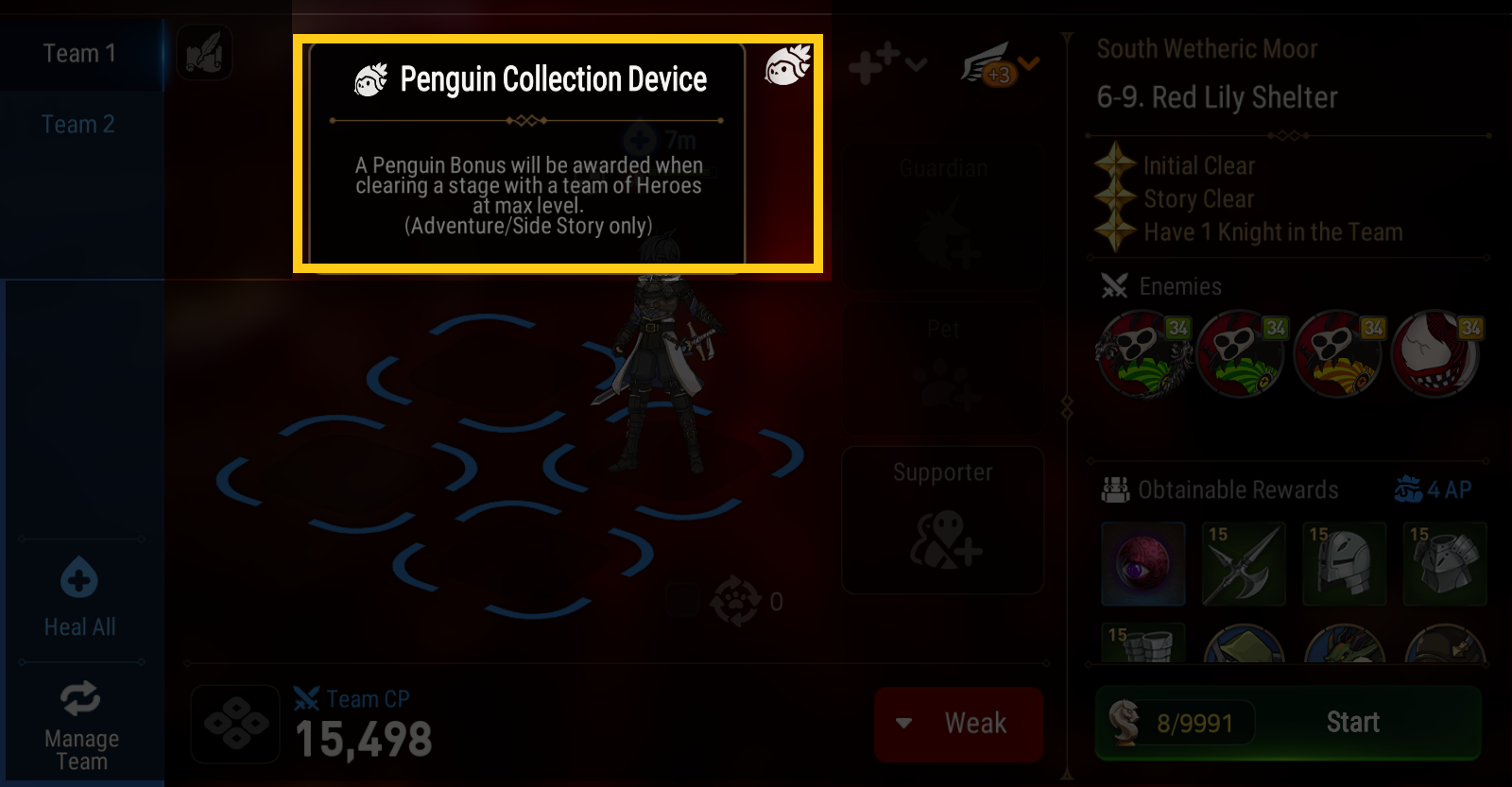The height and width of the screenshot is (787, 1512).
Task: Switch to the Team 2 tab
Action: (x=78, y=124)
